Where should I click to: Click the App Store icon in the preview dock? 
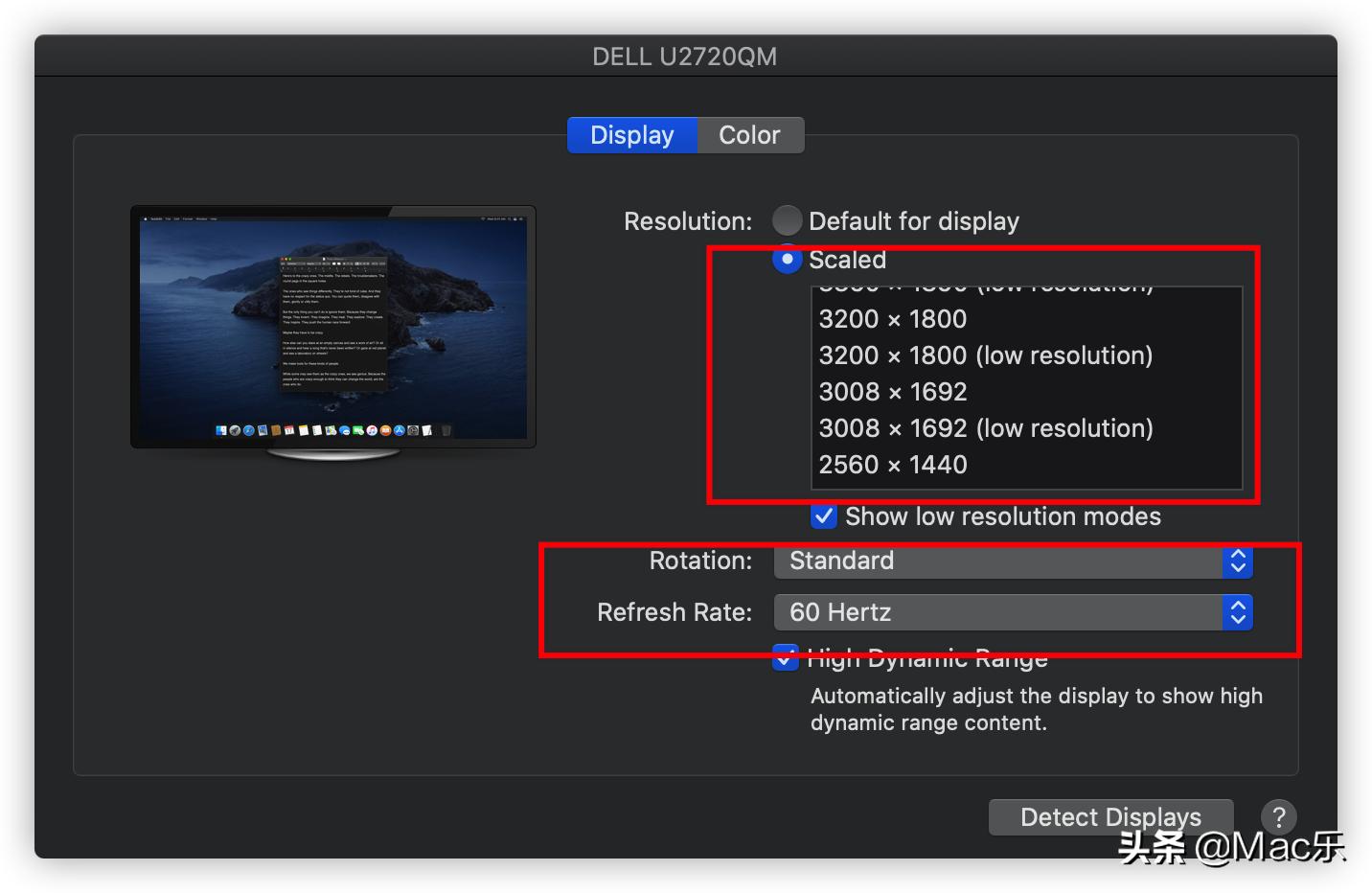pyautogui.click(x=399, y=429)
